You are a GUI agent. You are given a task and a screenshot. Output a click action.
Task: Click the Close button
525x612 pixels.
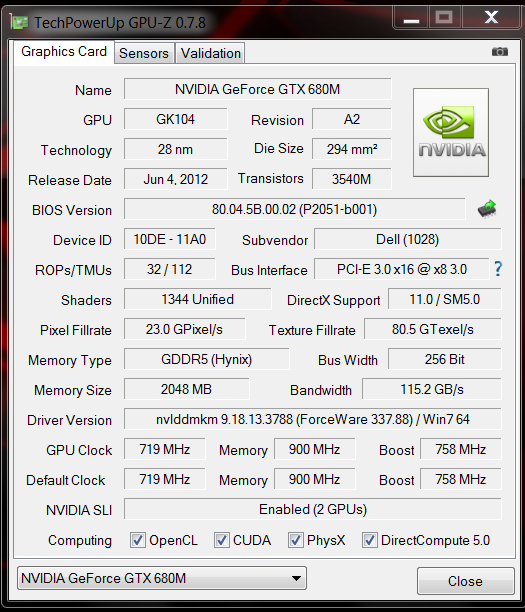click(465, 581)
